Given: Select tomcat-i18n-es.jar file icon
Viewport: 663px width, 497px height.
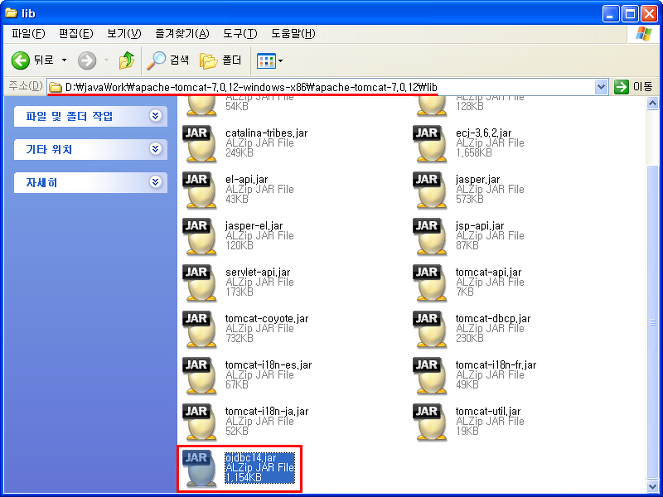Looking at the screenshot, I should (200, 376).
